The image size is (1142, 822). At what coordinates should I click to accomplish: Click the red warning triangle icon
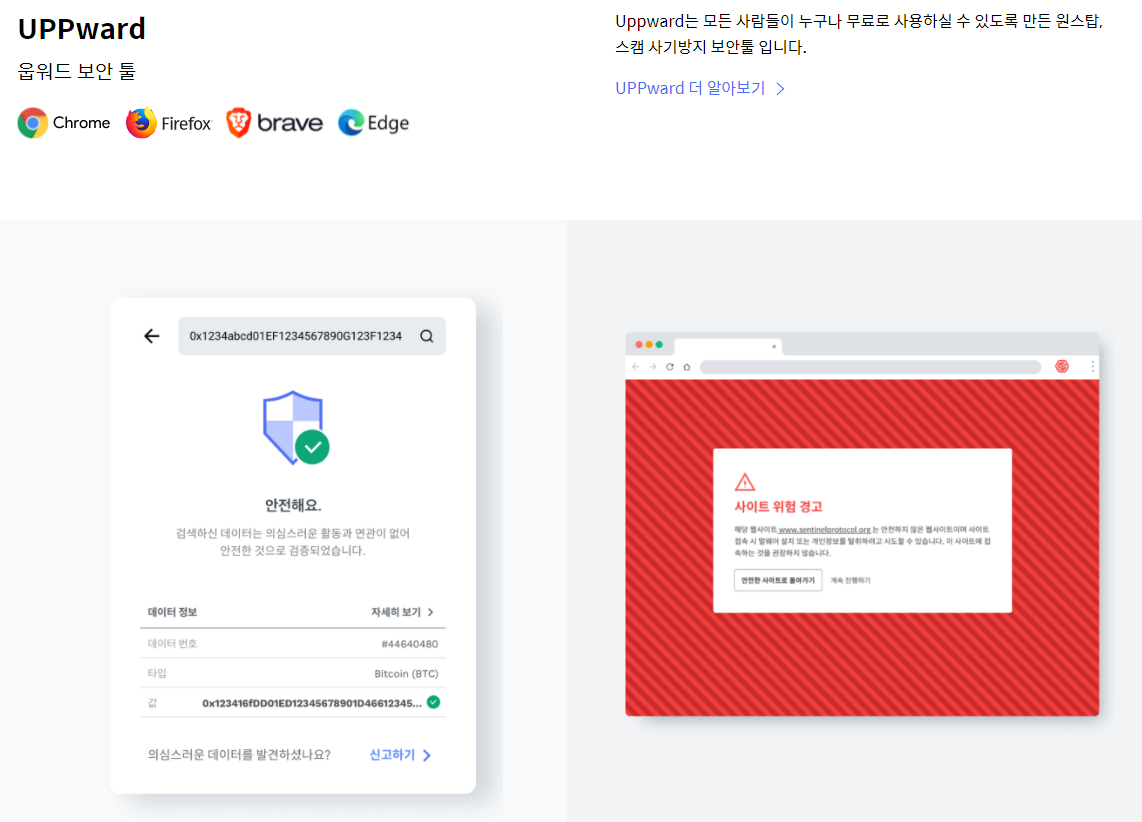(744, 482)
